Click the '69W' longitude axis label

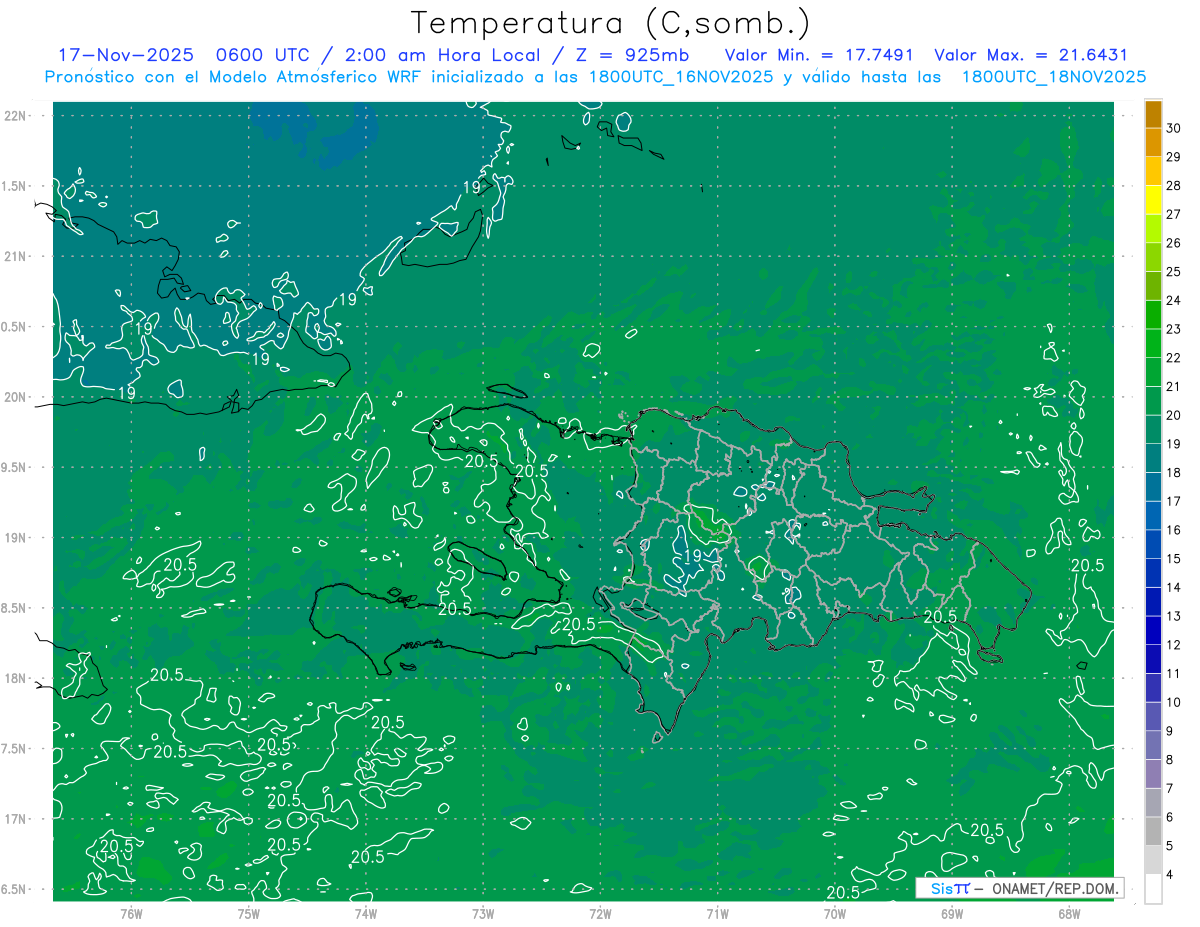pyautogui.click(x=952, y=913)
